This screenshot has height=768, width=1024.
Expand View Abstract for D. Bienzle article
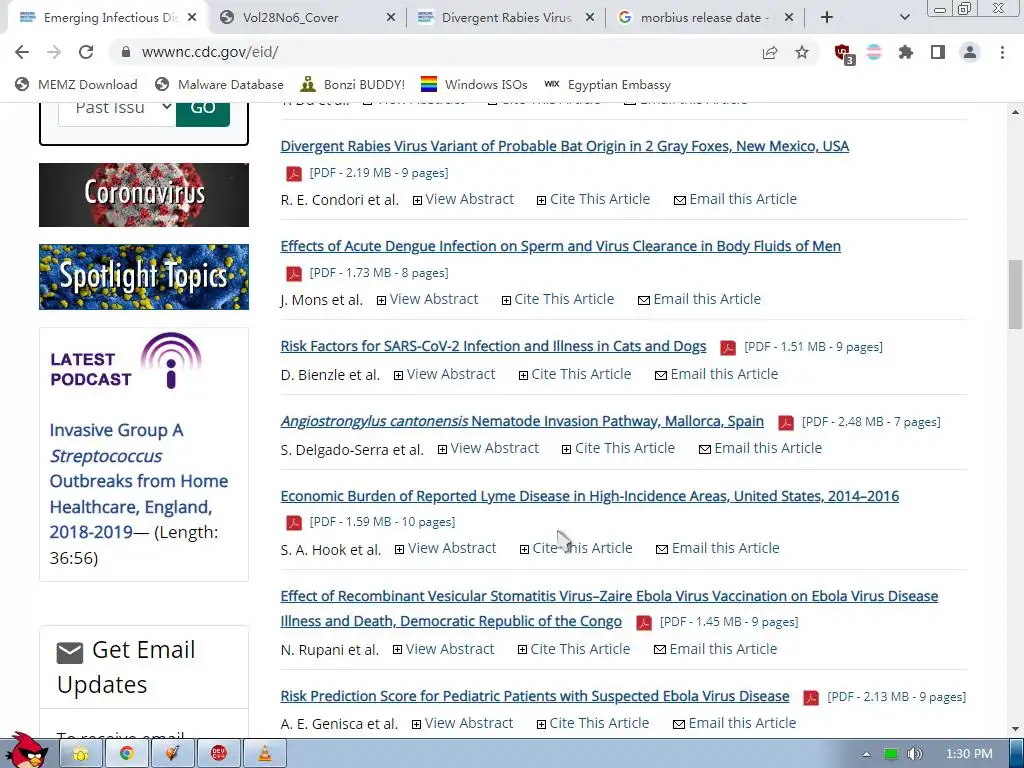click(444, 374)
